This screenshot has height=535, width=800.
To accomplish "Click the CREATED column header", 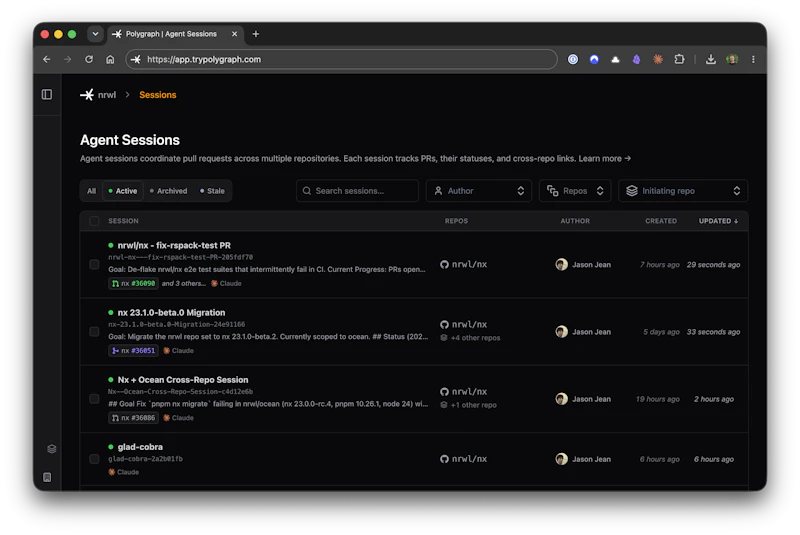I will coord(661,221).
